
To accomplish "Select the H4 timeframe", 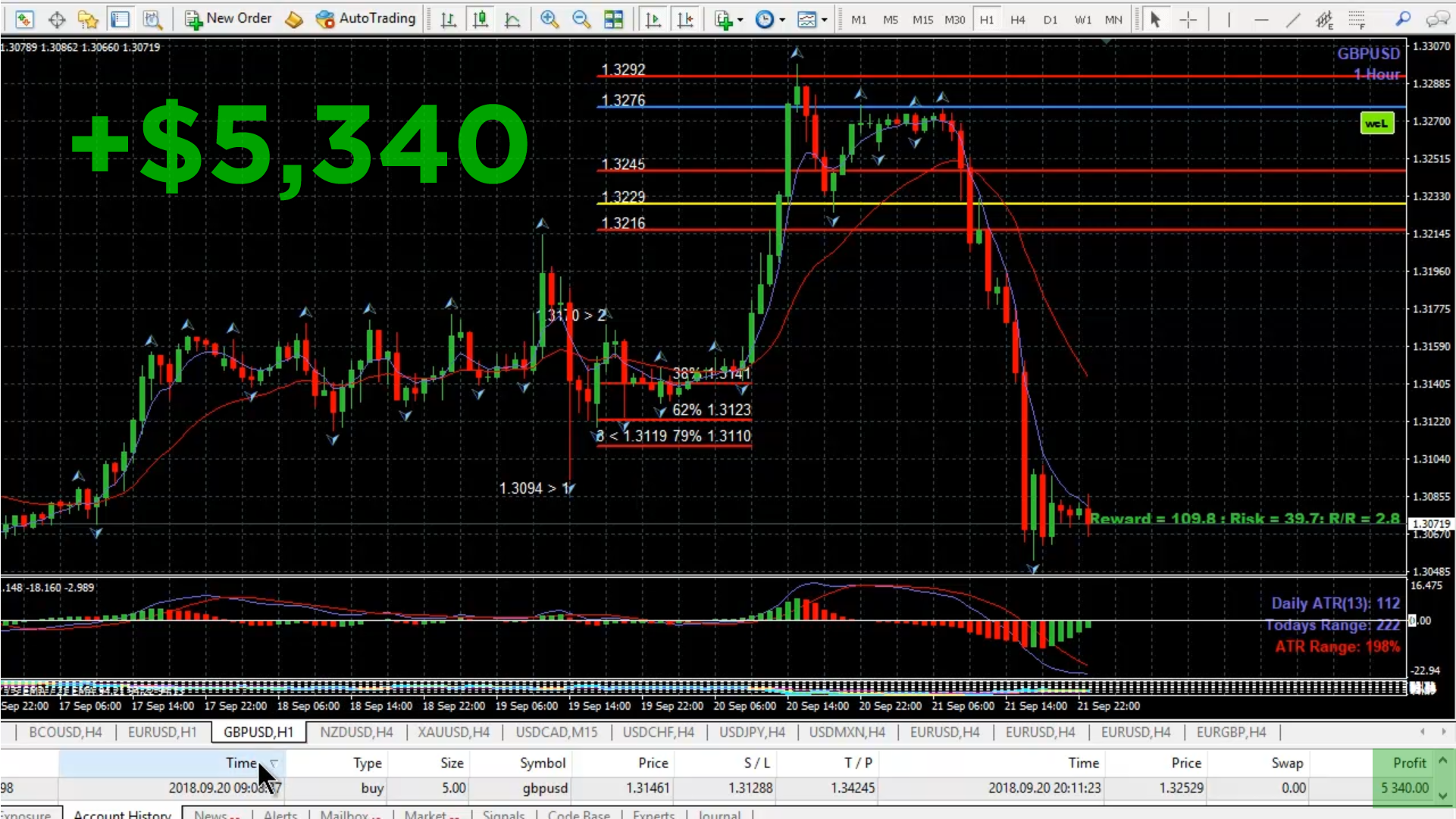I will tap(1018, 20).
